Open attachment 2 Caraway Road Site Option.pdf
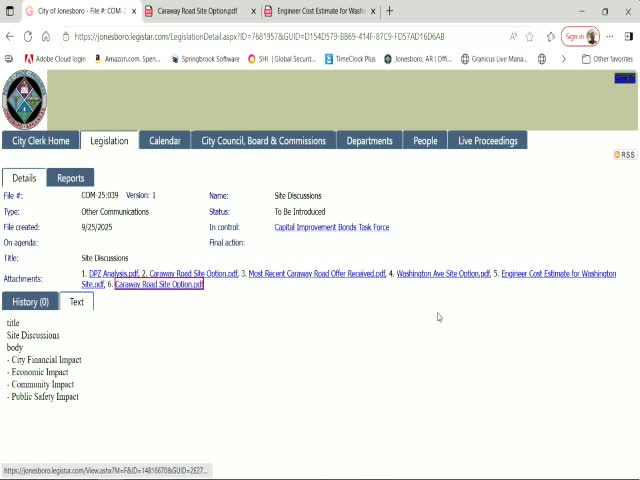Image resolution: width=640 pixels, height=480 pixels. point(193,274)
